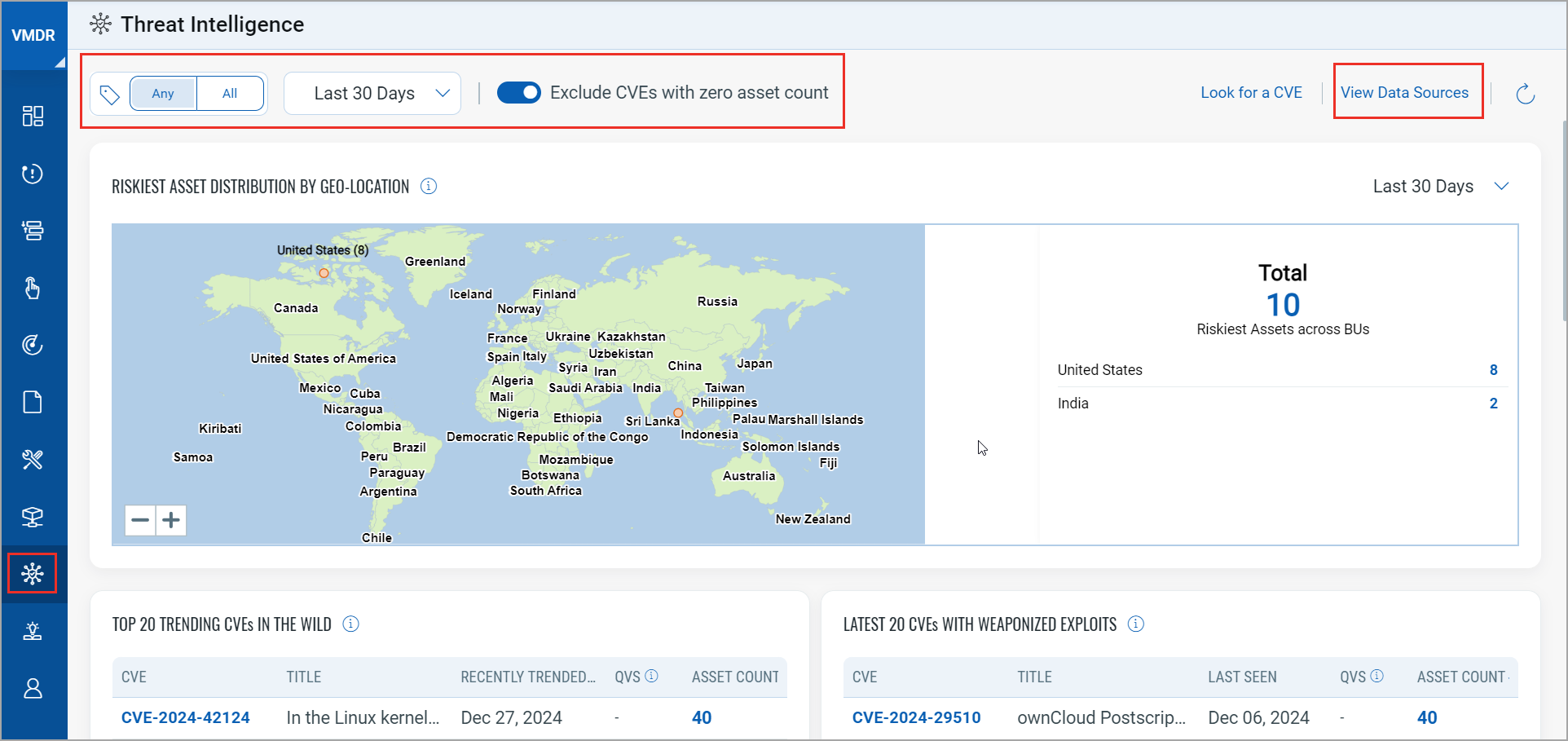Viewport: 1568px width, 741px height.
Task: Click the Threat Intelligence sidebar icon
Action: tap(33, 574)
